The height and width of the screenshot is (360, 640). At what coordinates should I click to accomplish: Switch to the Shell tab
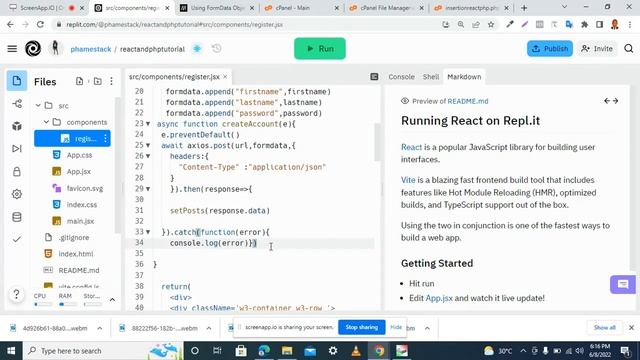tap(431, 77)
